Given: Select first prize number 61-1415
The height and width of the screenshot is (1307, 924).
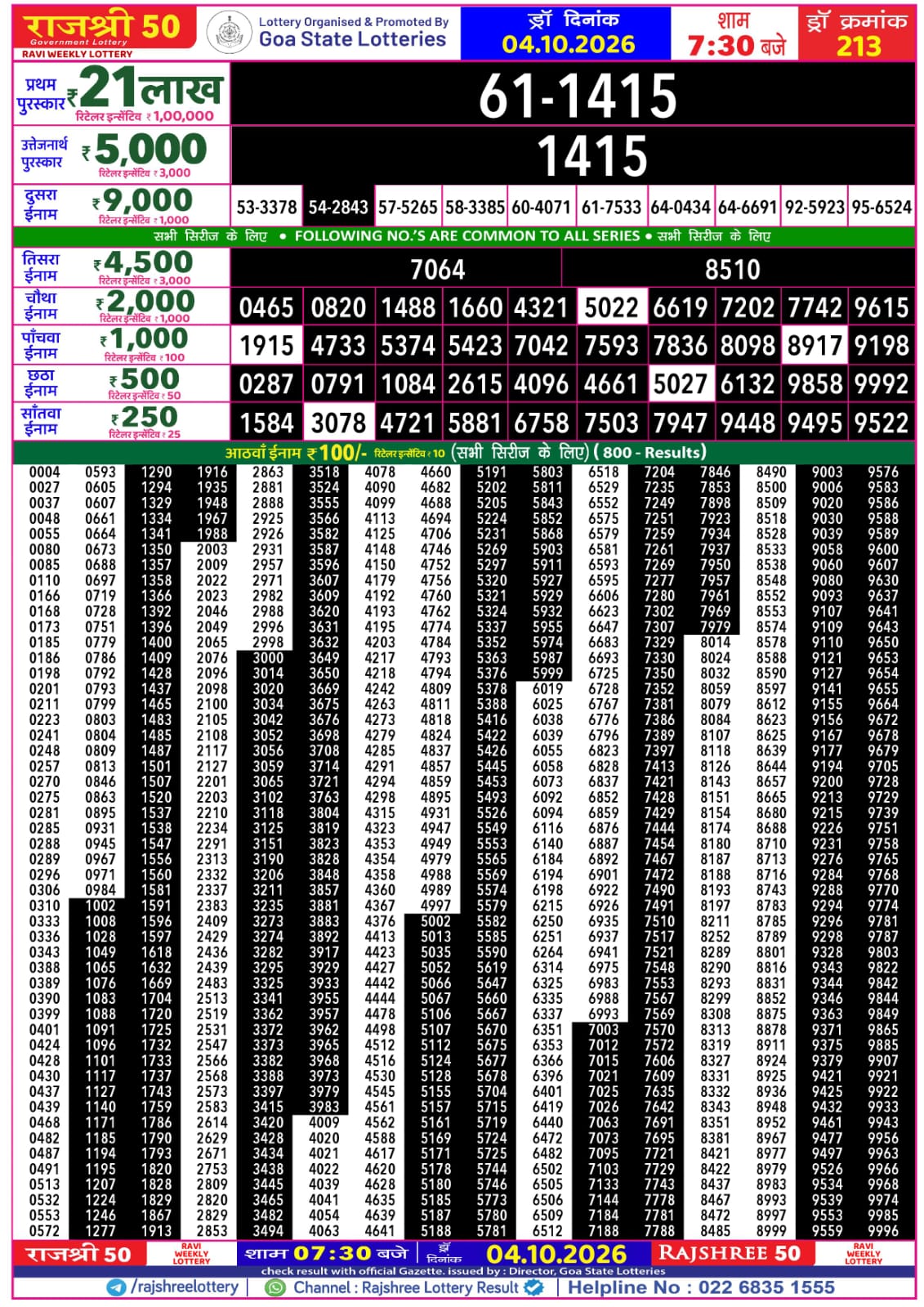Looking at the screenshot, I should (578, 95).
